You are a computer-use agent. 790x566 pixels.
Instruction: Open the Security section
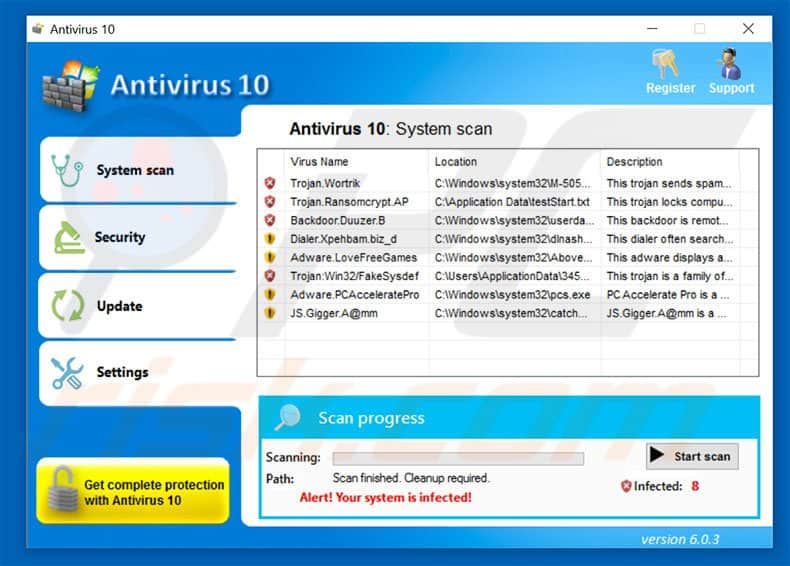coord(138,237)
